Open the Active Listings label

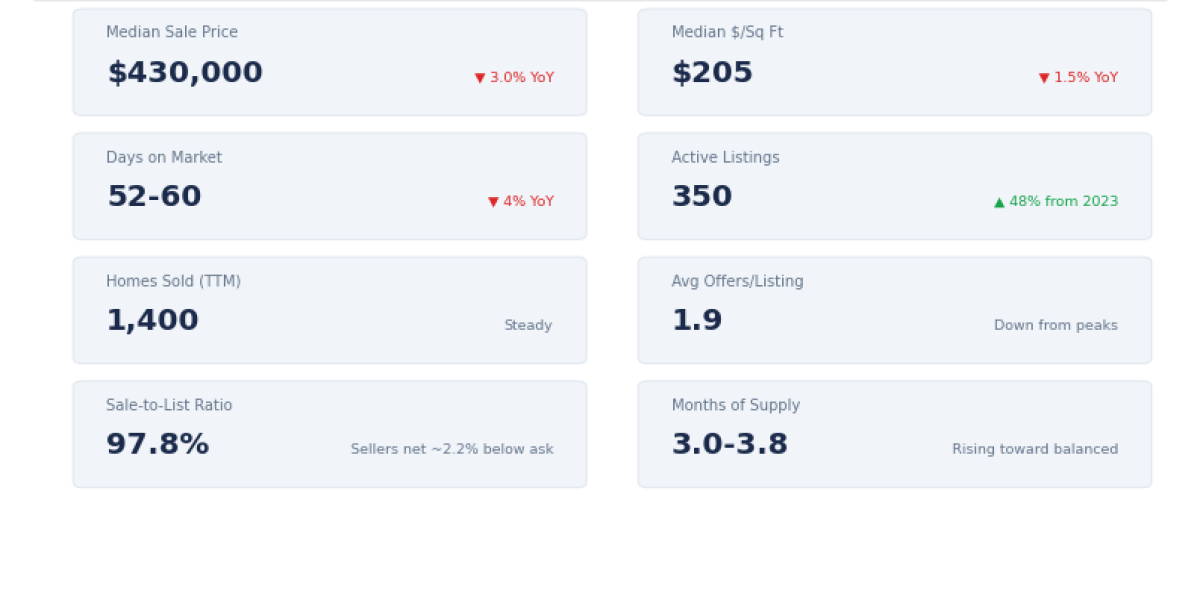725,158
